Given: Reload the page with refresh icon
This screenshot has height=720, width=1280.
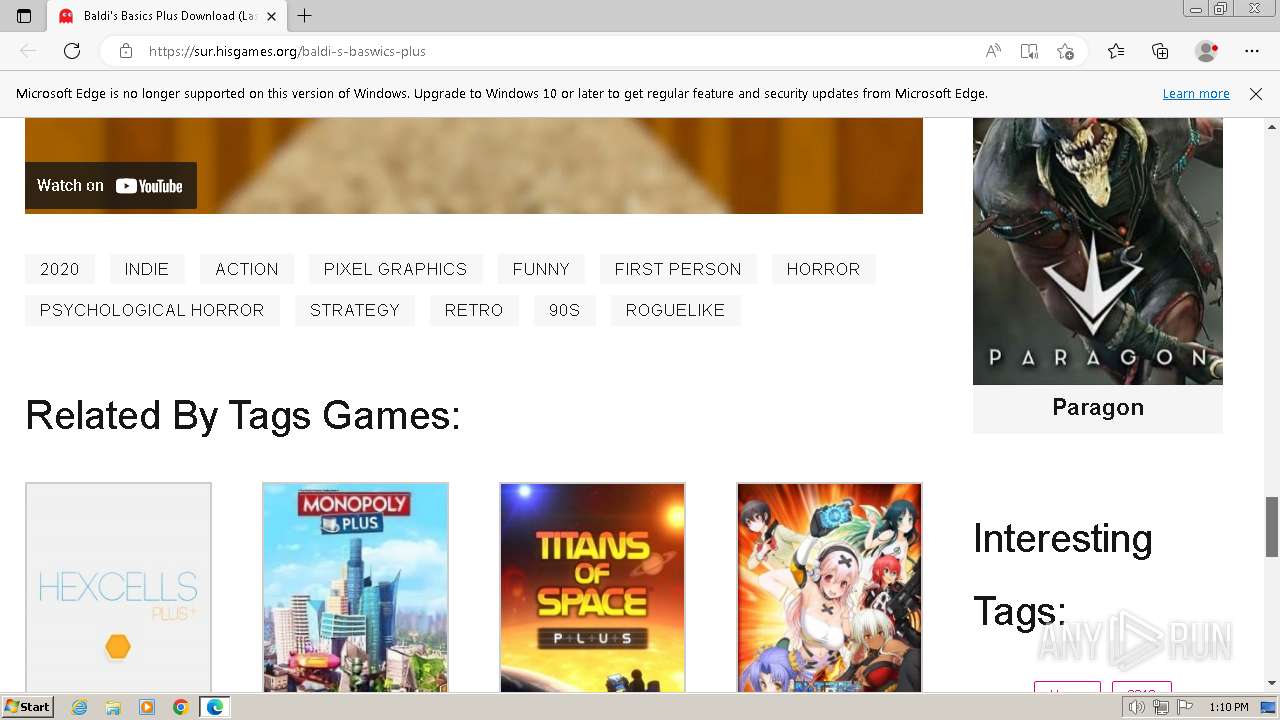Looking at the screenshot, I should coord(72,51).
